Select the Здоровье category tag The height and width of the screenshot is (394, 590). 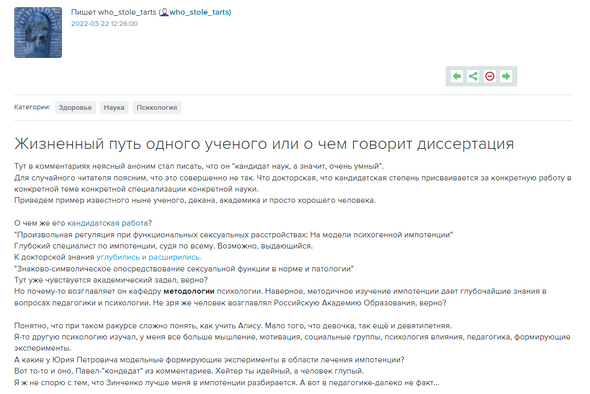[75, 108]
